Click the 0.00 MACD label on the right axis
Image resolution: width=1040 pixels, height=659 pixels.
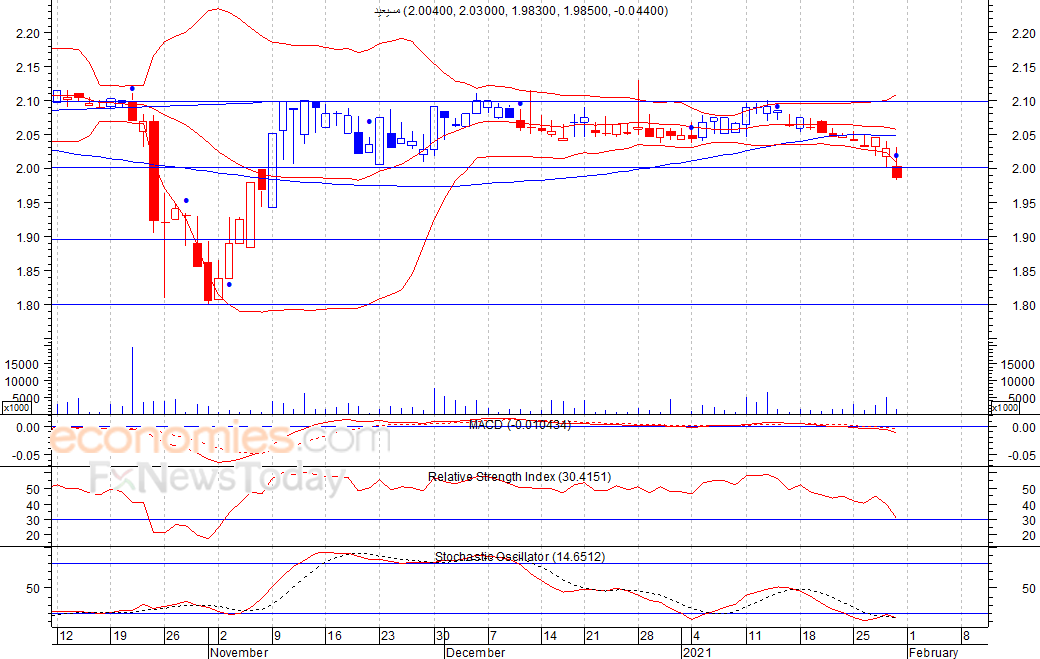pos(1023,428)
